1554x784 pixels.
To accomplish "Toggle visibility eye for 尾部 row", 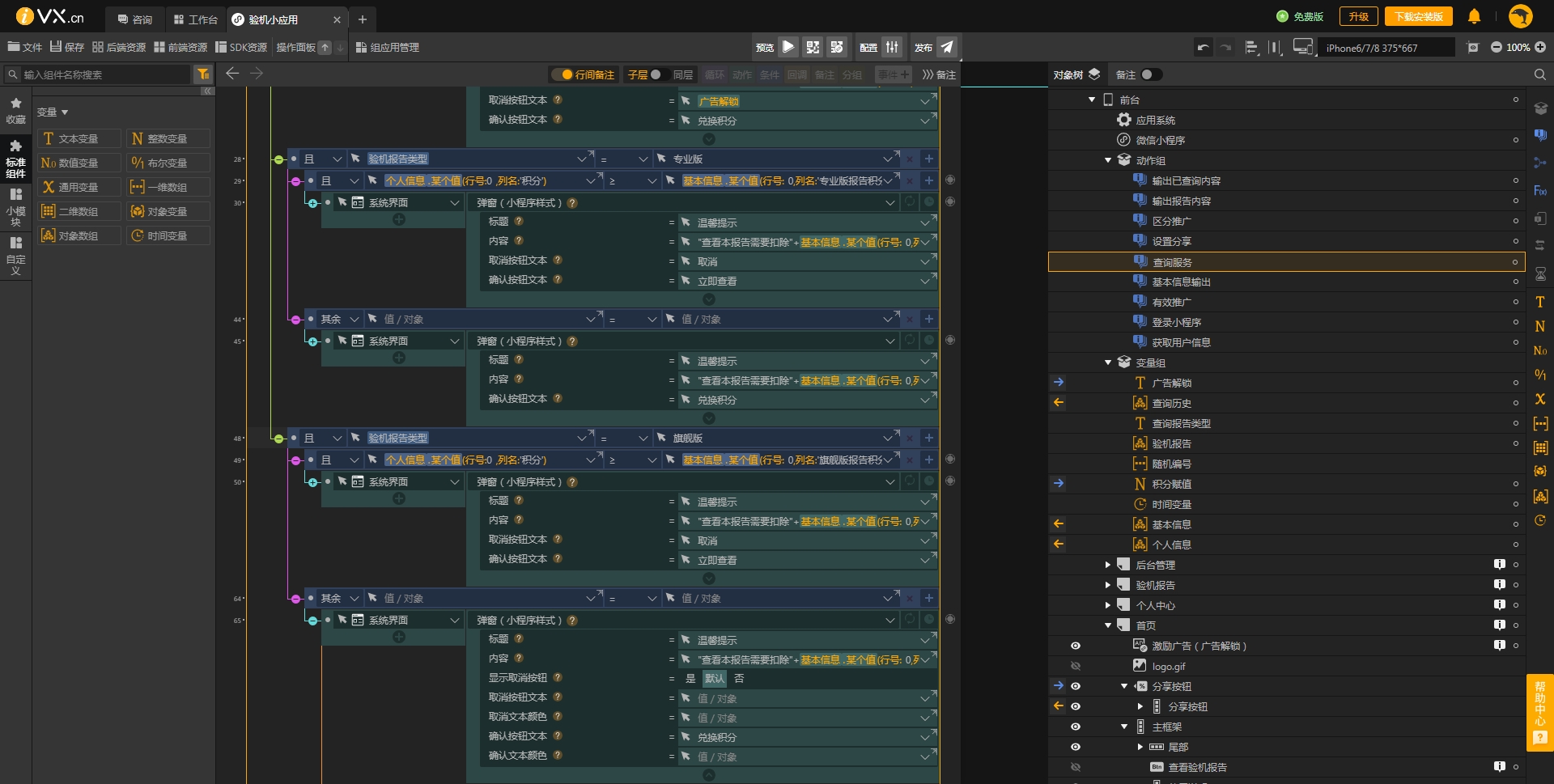I will pos(1076,747).
